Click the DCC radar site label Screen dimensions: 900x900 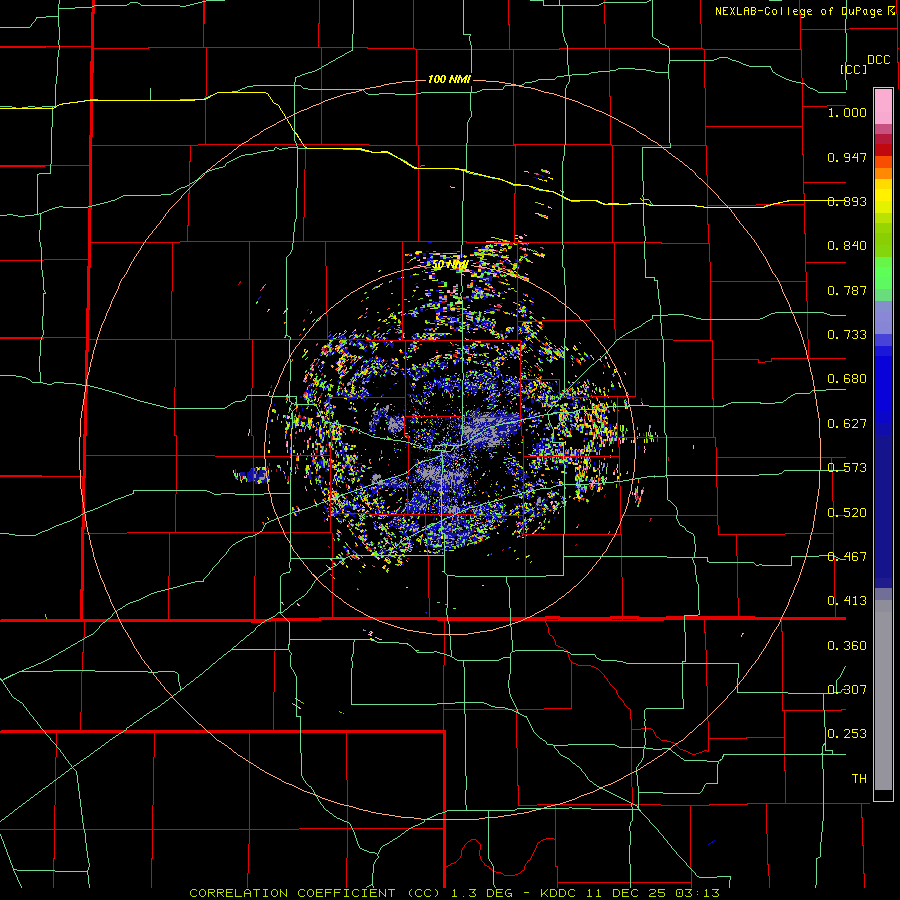coord(878,60)
